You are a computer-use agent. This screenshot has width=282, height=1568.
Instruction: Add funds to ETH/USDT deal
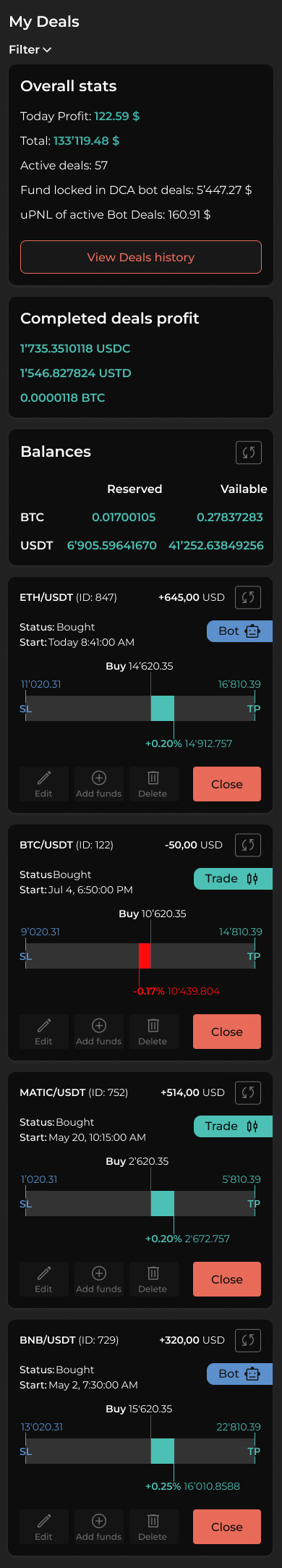pyautogui.click(x=99, y=784)
